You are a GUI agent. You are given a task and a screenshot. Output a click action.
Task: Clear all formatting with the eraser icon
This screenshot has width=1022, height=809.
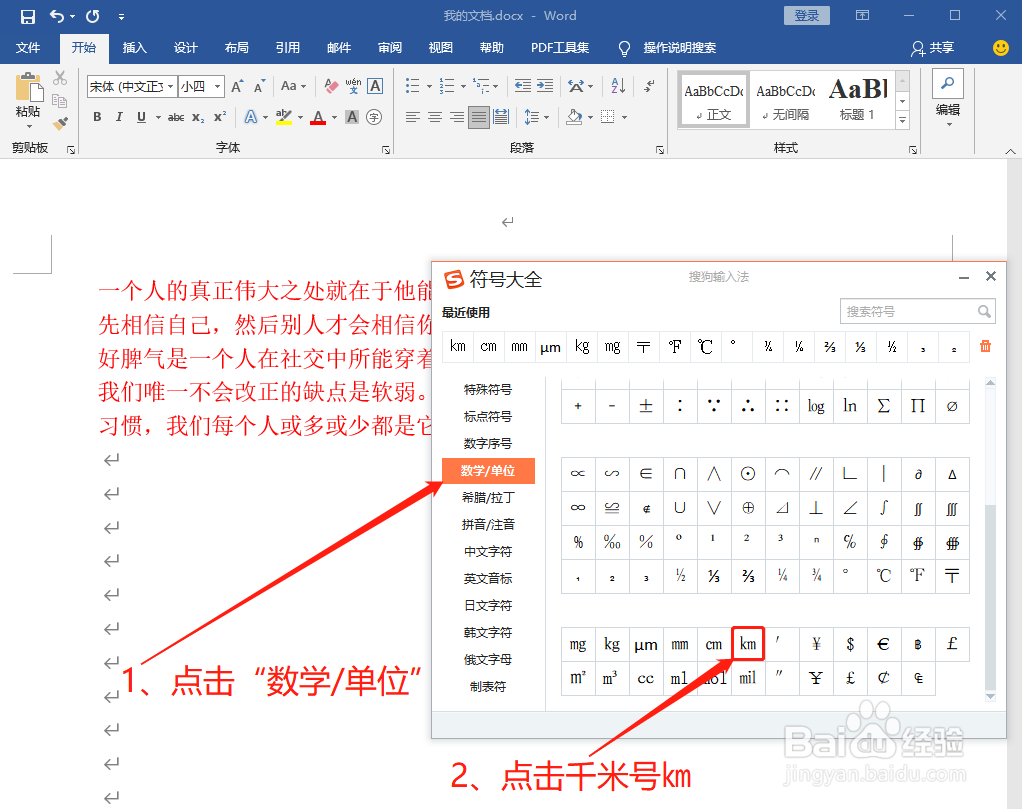(331, 86)
